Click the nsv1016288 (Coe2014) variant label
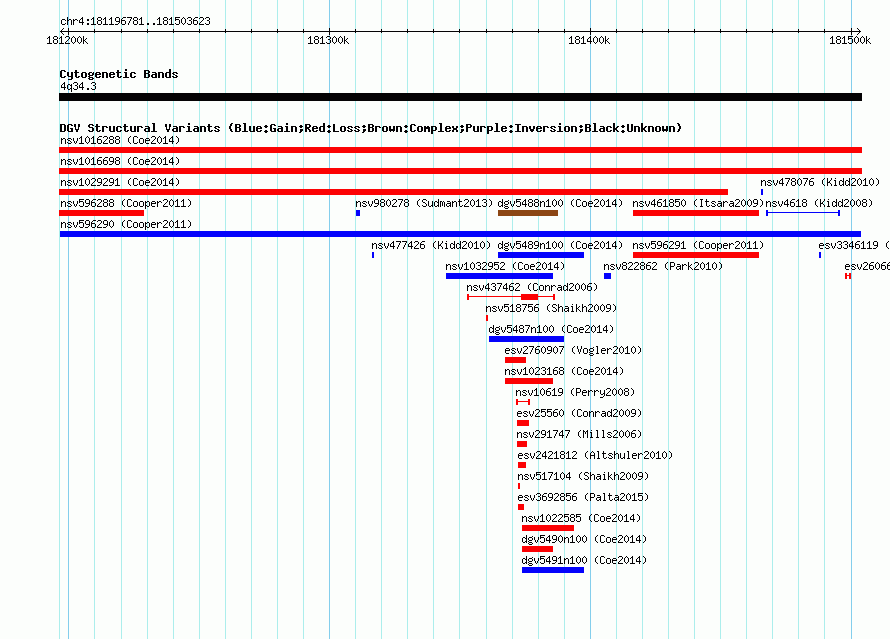890x639 pixels. click(120, 140)
